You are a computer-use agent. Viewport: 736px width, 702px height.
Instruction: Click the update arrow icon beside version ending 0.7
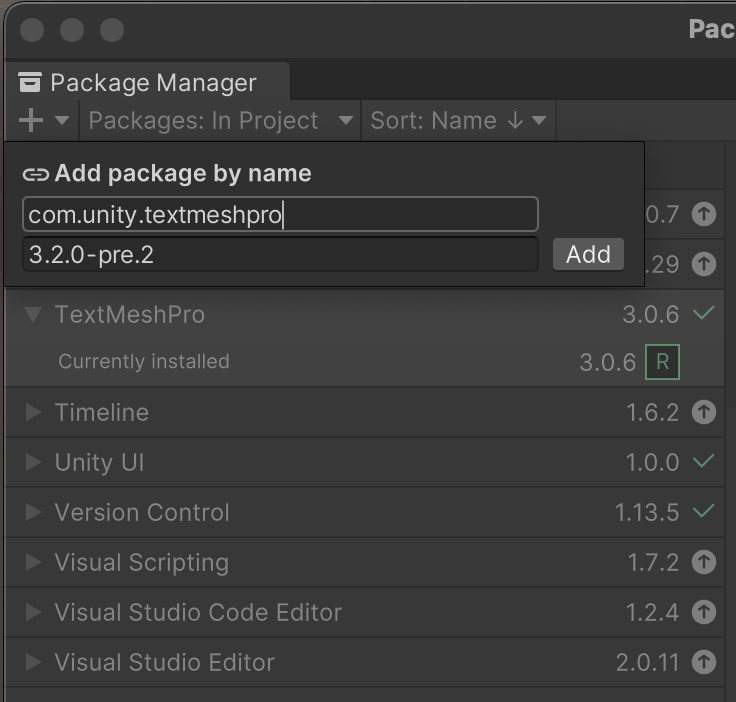(704, 214)
